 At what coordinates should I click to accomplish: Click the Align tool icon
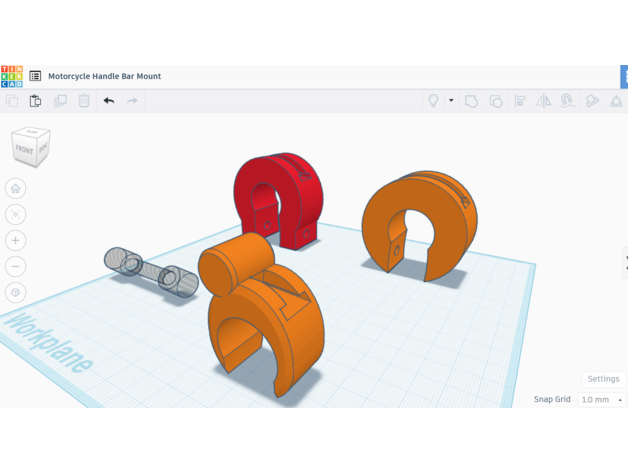point(520,101)
